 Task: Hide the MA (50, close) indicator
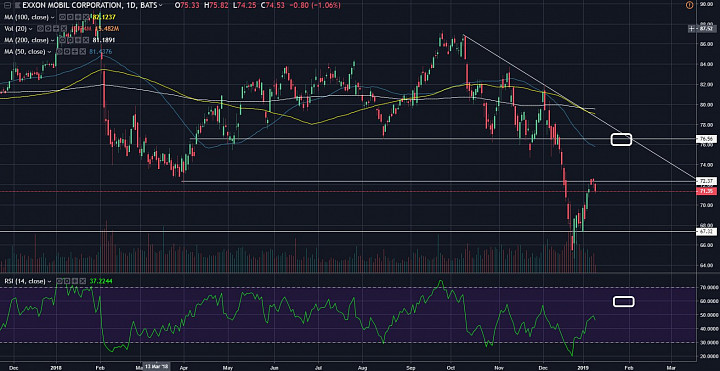[59, 51]
